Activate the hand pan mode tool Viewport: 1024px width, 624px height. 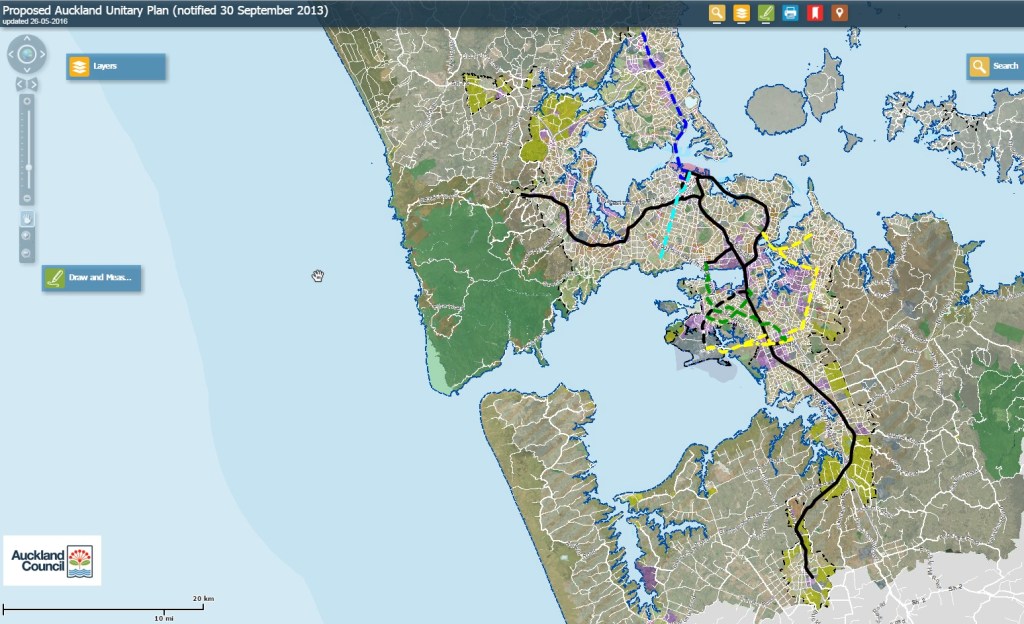28,219
